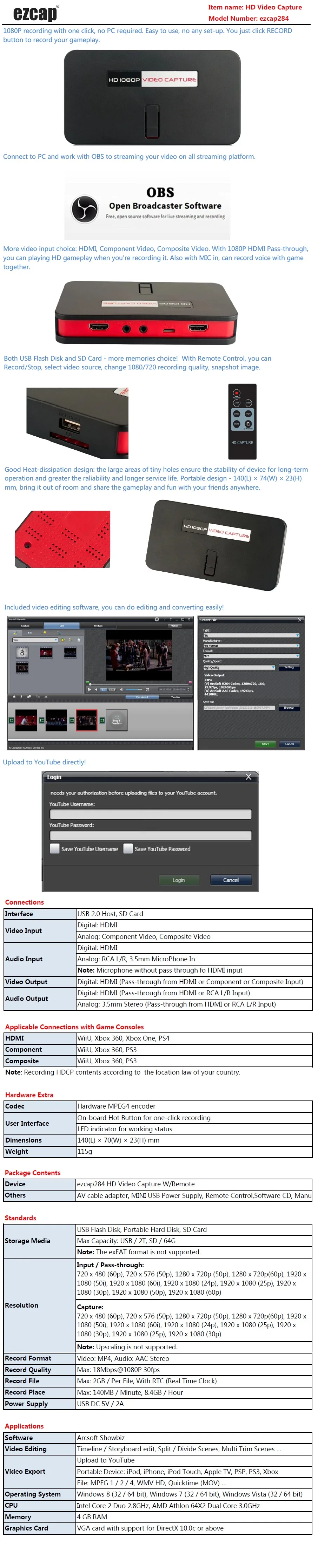Select the countdown clip thumbnail showing 8
Screen dimensions: 318x1568
pos(22,653)
